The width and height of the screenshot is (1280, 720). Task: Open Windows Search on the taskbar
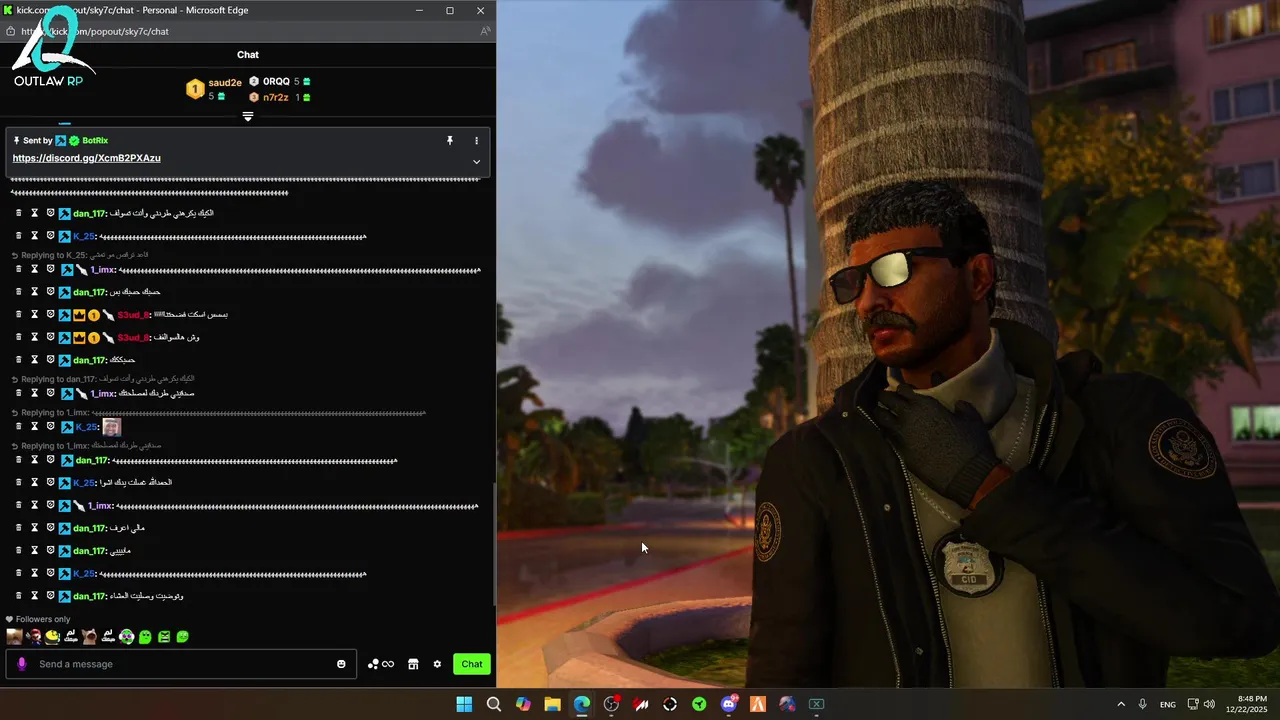coord(493,704)
